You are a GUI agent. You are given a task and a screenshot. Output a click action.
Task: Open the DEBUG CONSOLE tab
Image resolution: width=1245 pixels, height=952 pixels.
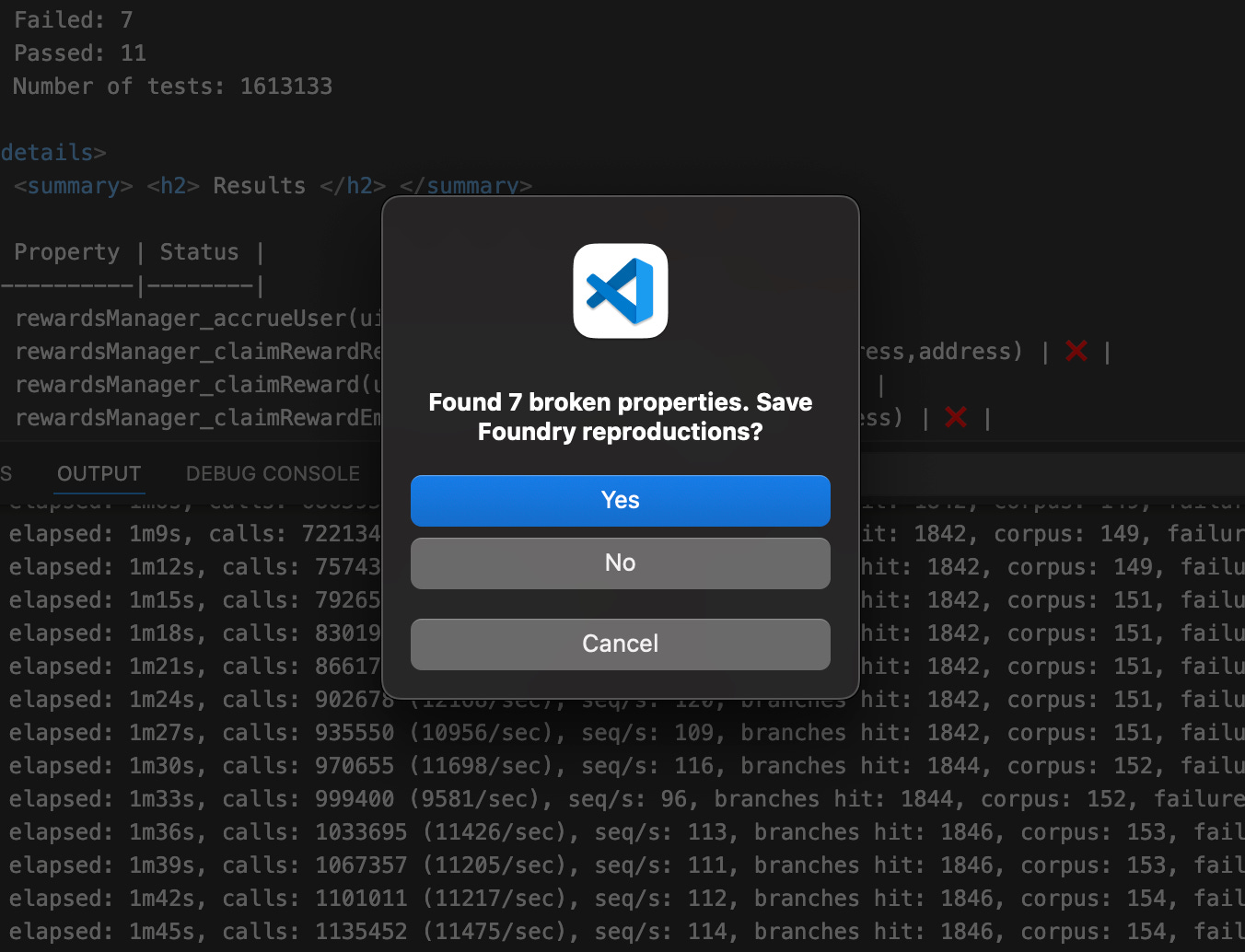[273, 473]
